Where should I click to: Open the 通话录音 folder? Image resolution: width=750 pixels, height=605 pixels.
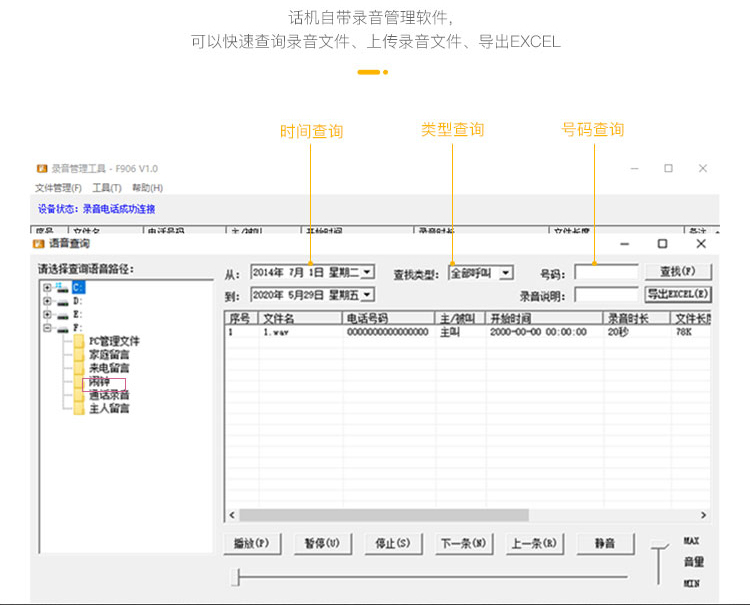108,395
